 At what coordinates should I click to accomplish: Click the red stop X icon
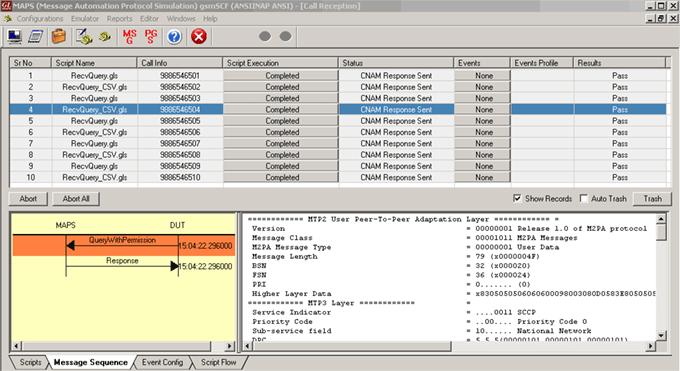click(x=199, y=36)
